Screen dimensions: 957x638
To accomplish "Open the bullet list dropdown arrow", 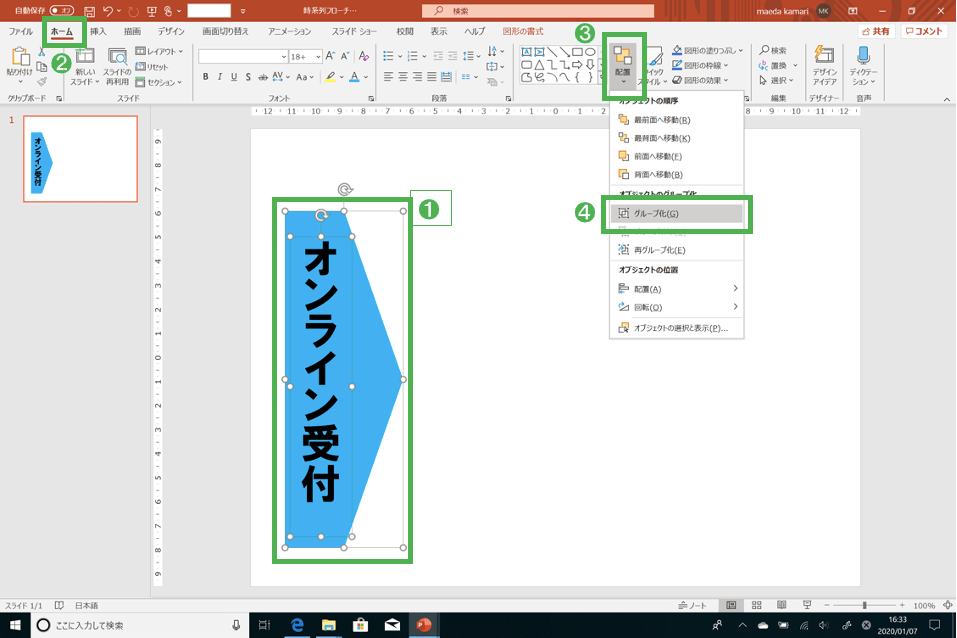I will [x=400, y=56].
